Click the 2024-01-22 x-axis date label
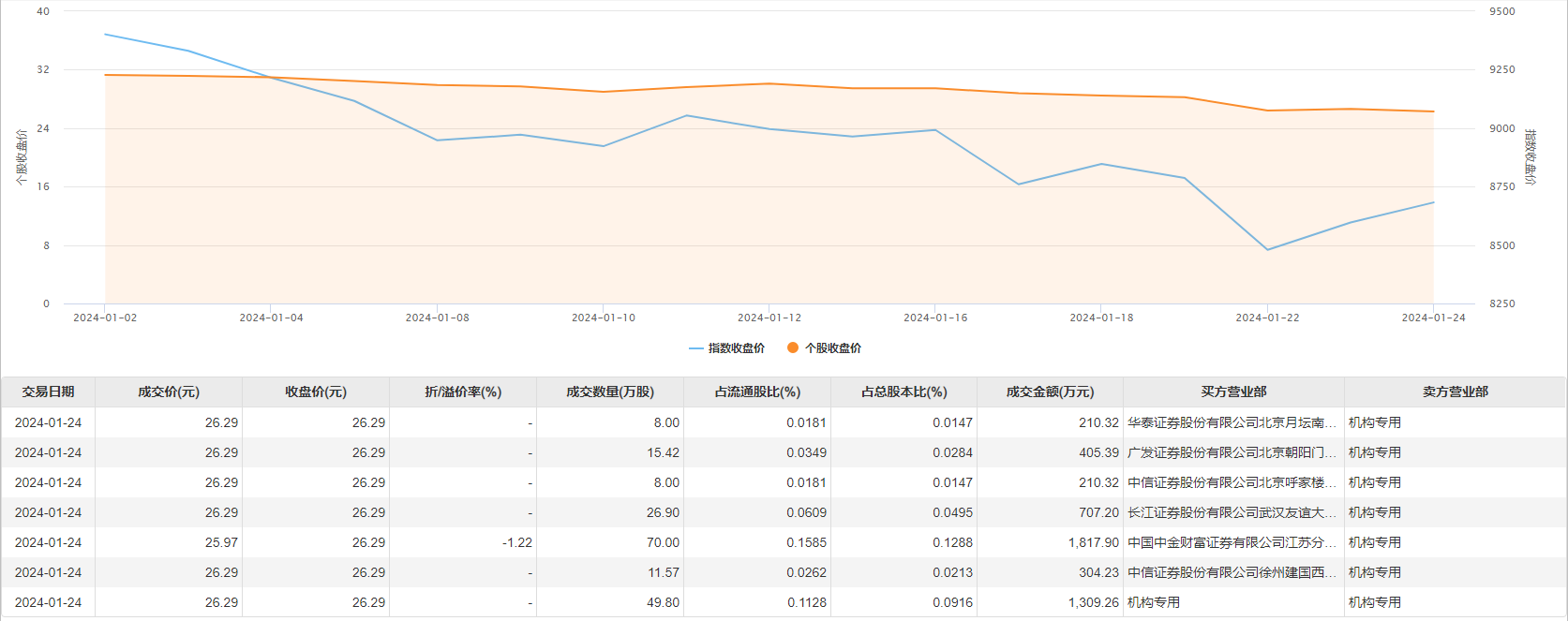1568x621 pixels. tap(1267, 318)
